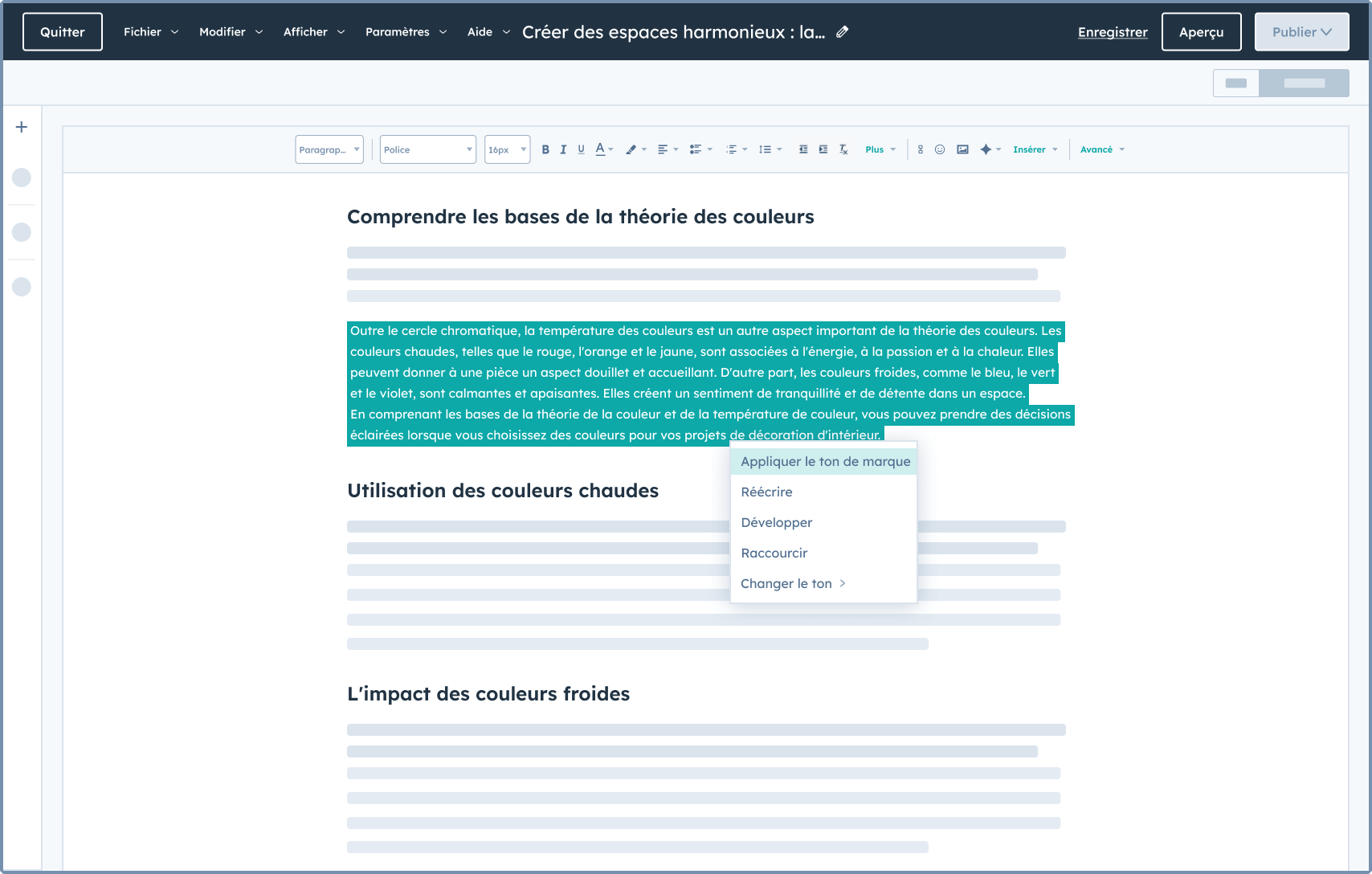1372x874 pixels.
Task: Choose Raccourcir from the context menu
Action: 774,553
